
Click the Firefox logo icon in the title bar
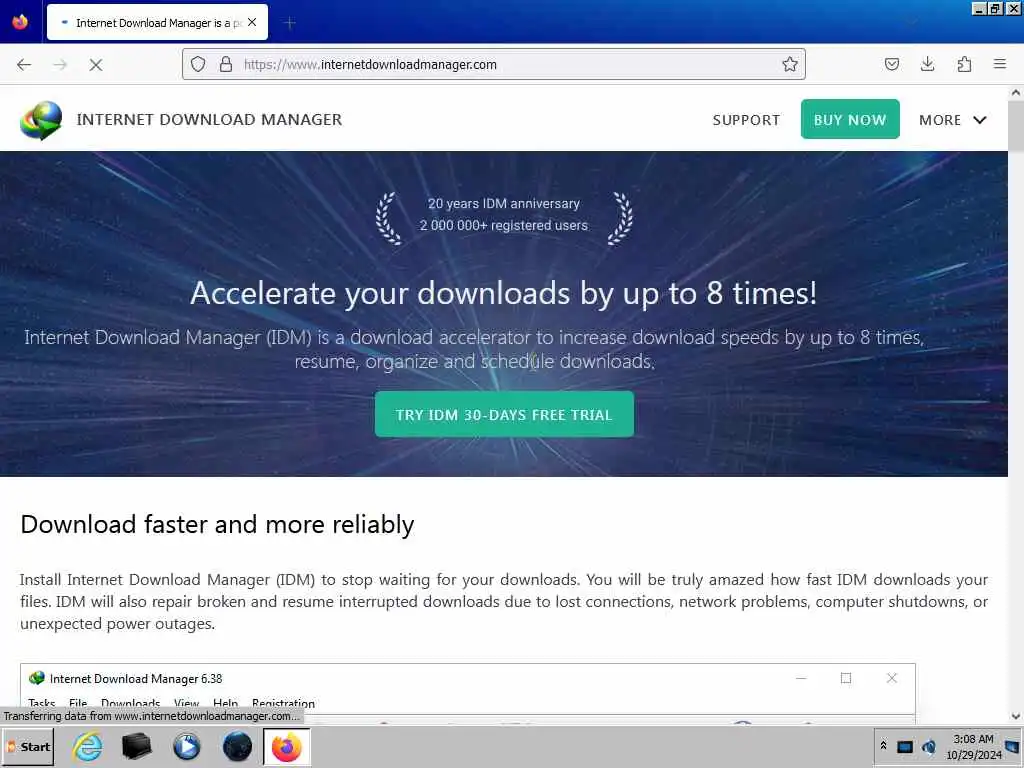(x=20, y=22)
